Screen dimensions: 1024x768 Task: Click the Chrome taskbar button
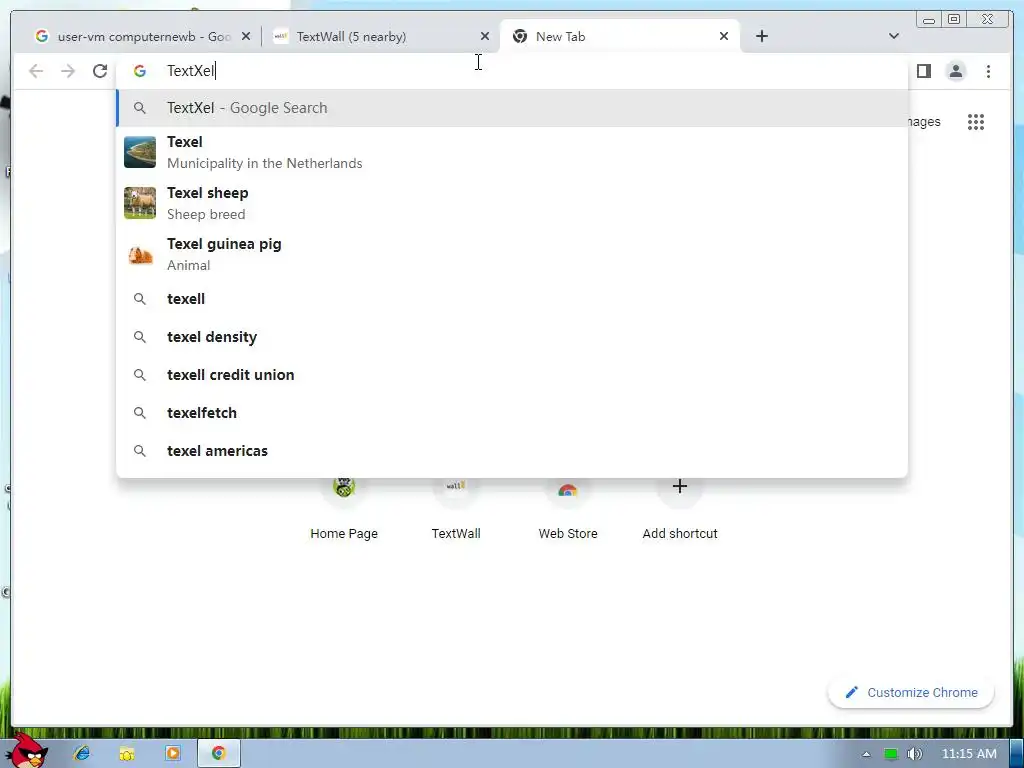[x=219, y=754]
